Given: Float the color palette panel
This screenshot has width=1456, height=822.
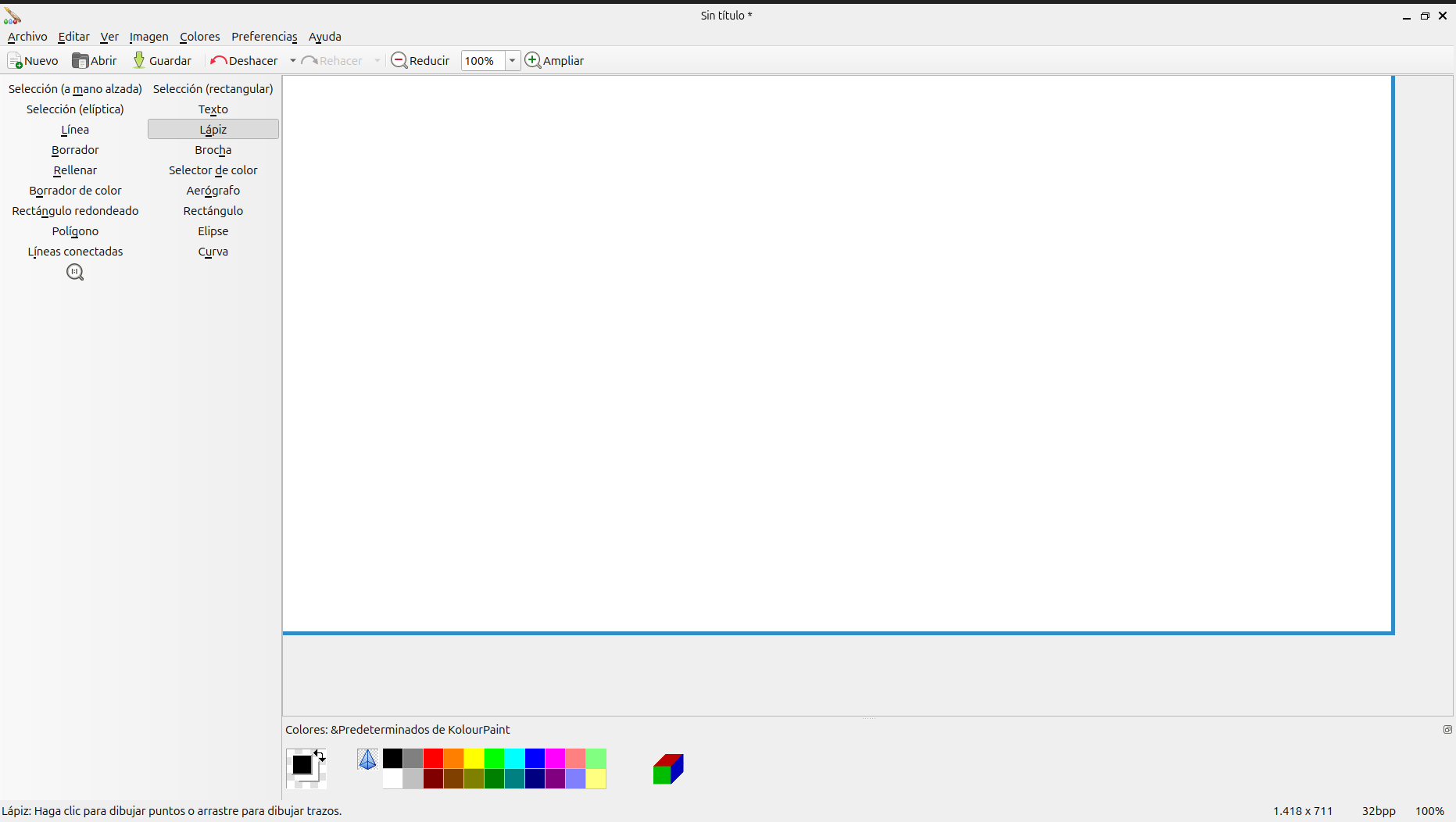Looking at the screenshot, I should pyautogui.click(x=1447, y=729).
